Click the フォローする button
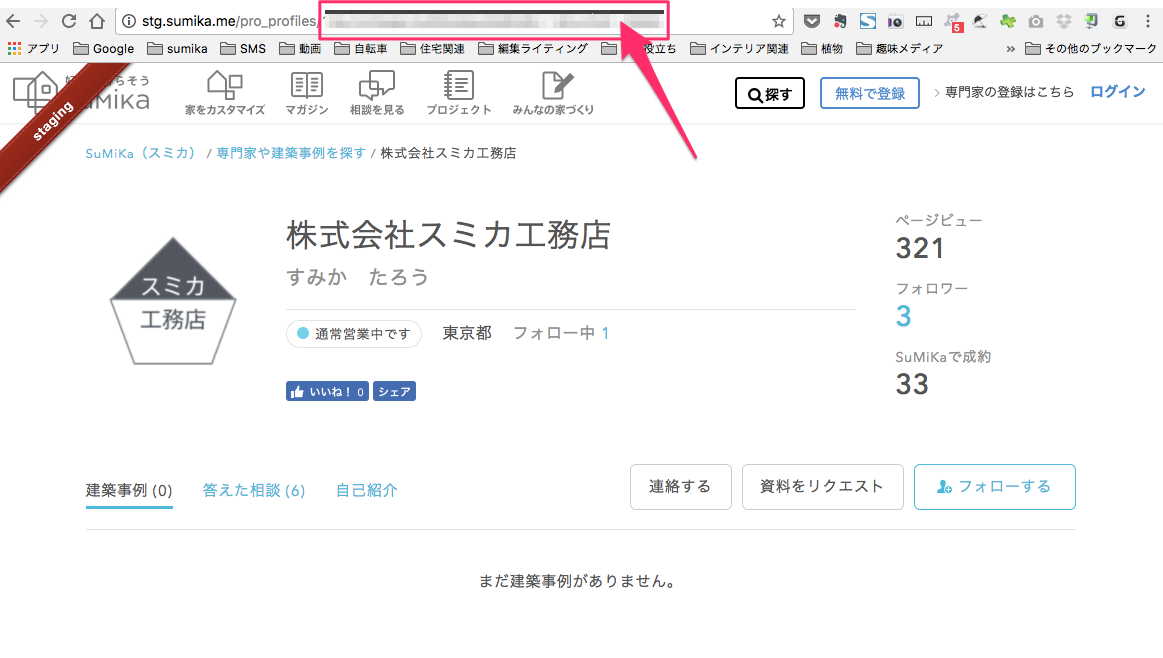Viewport: 1163px width, 658px height. point(995,487)
